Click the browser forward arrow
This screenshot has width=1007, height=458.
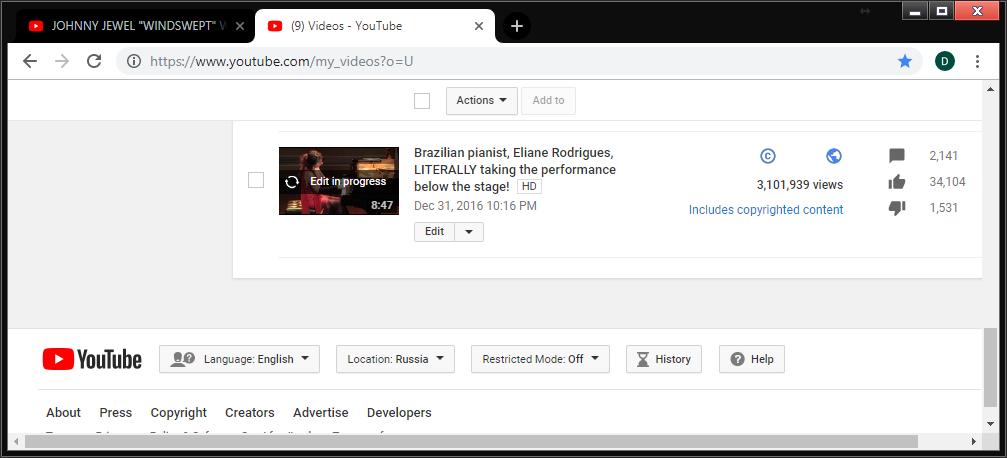point(62,61)
